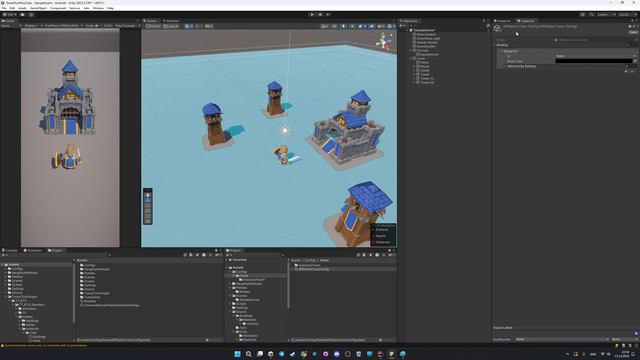This screenshot has height=360, width=640.
Task: Open the account dropdown in top toolbar
Action: 10,15
